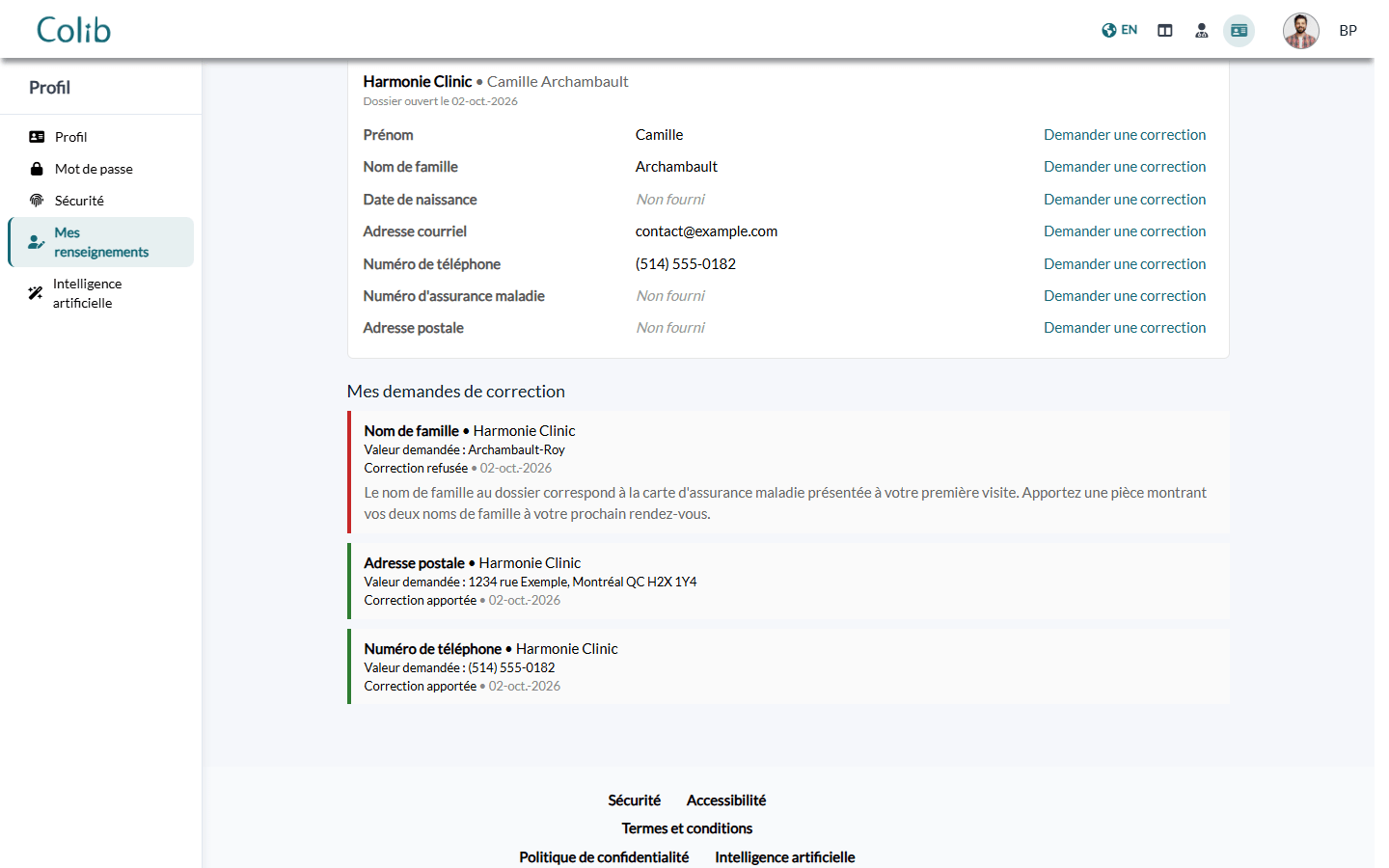Screen dimensions: 1389x868
Task: Open Politique de confidentialité footer link
Action: click(x=604, y=857)
